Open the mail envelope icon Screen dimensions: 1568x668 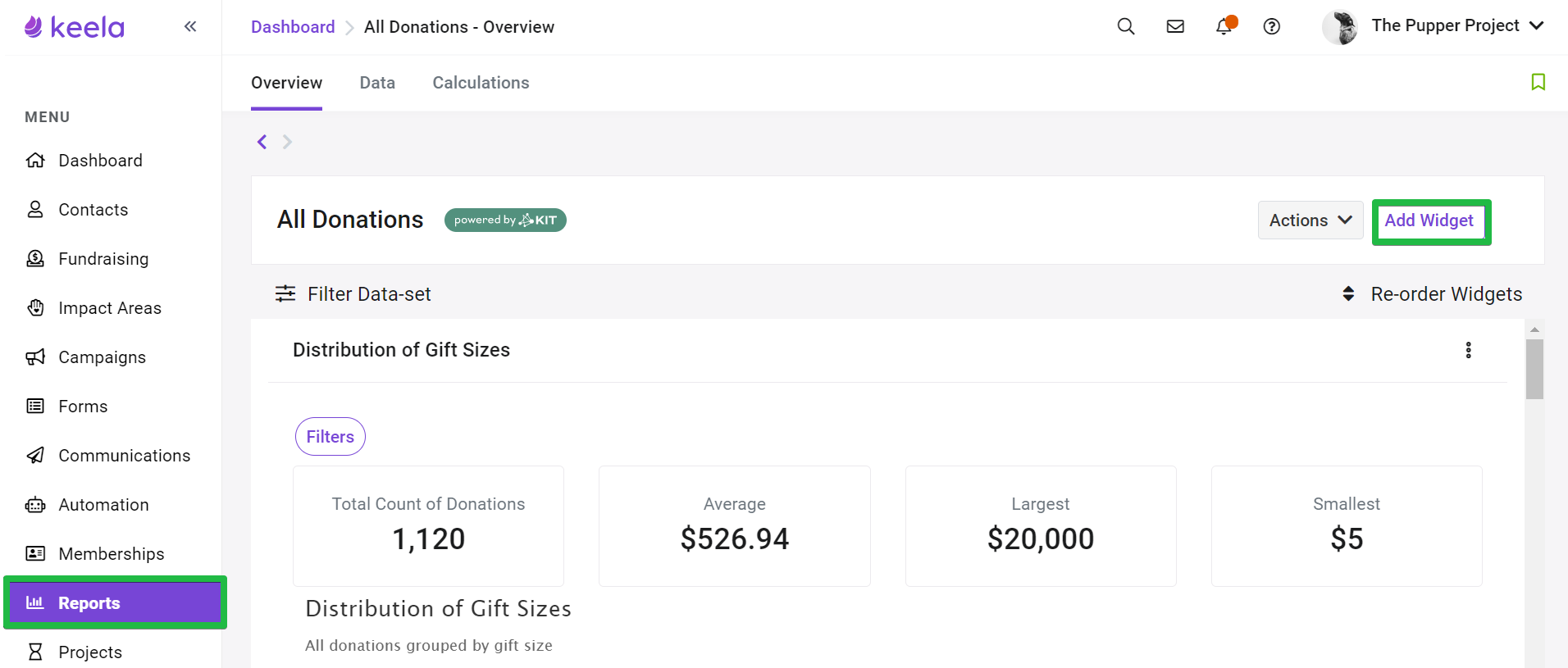[x=1175, y=26]
